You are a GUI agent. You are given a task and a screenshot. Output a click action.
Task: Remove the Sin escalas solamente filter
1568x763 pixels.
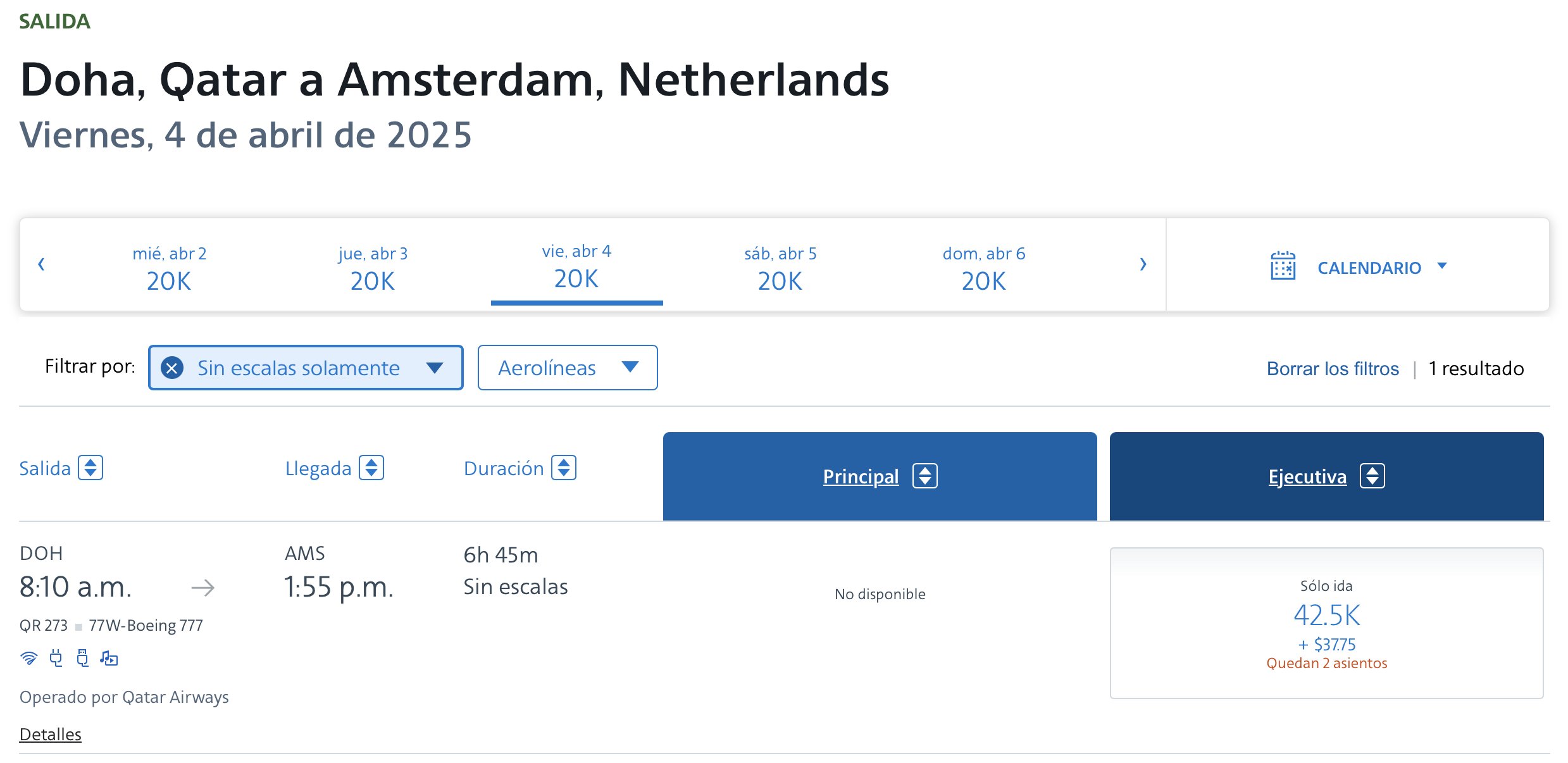point(172,368)
